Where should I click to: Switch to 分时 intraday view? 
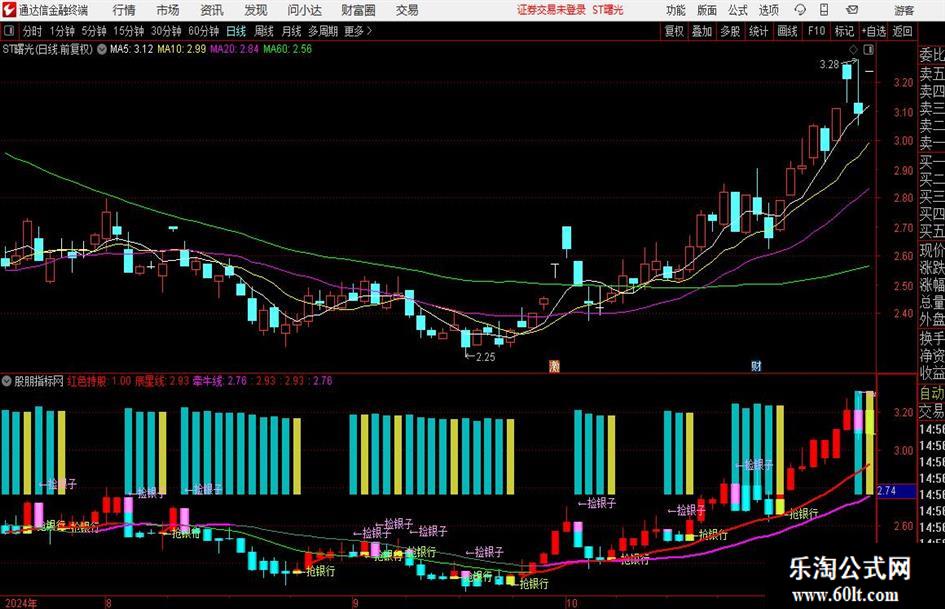tap(33, 31)
